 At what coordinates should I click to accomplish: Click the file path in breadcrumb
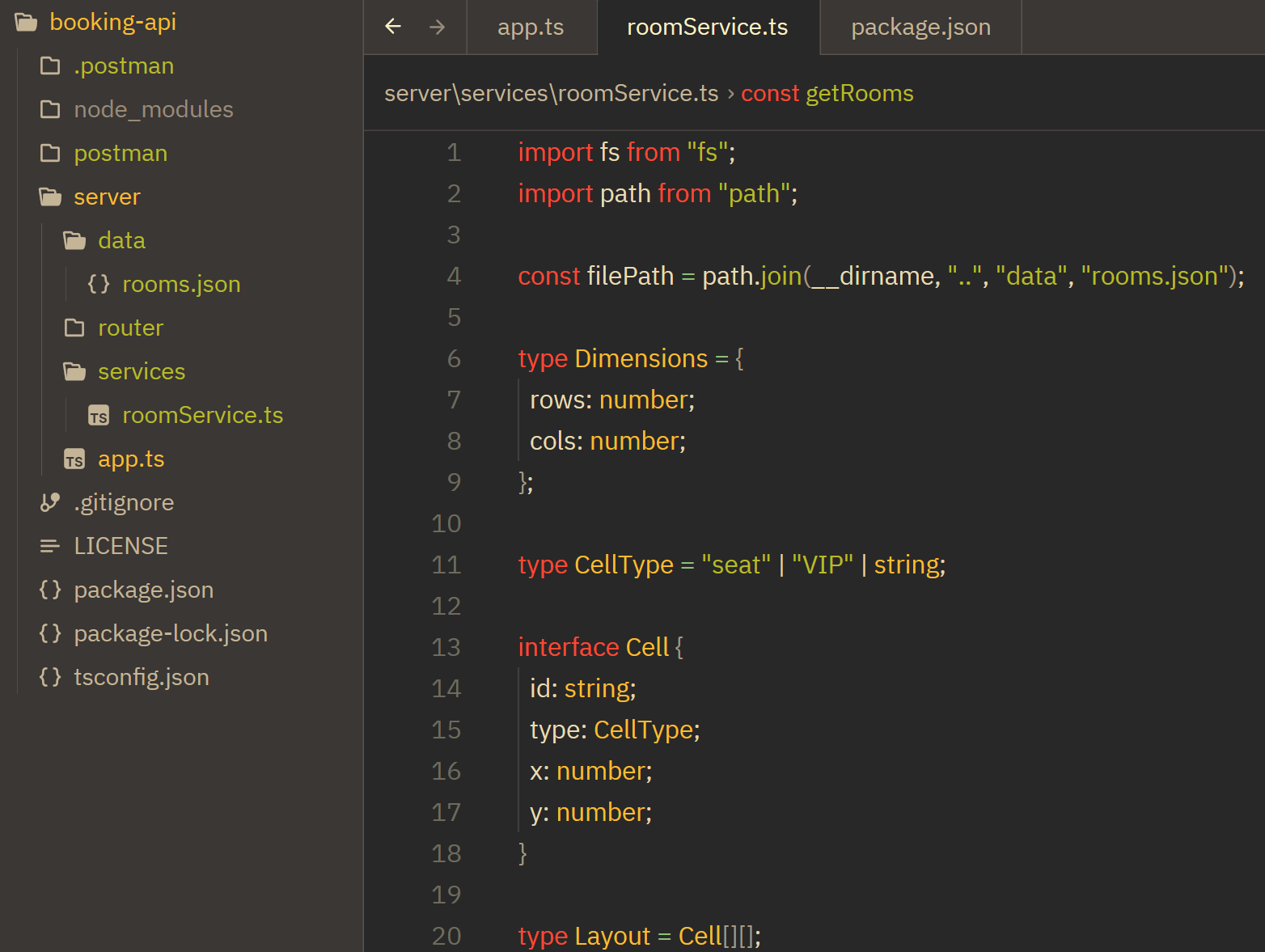coord(551,93)
